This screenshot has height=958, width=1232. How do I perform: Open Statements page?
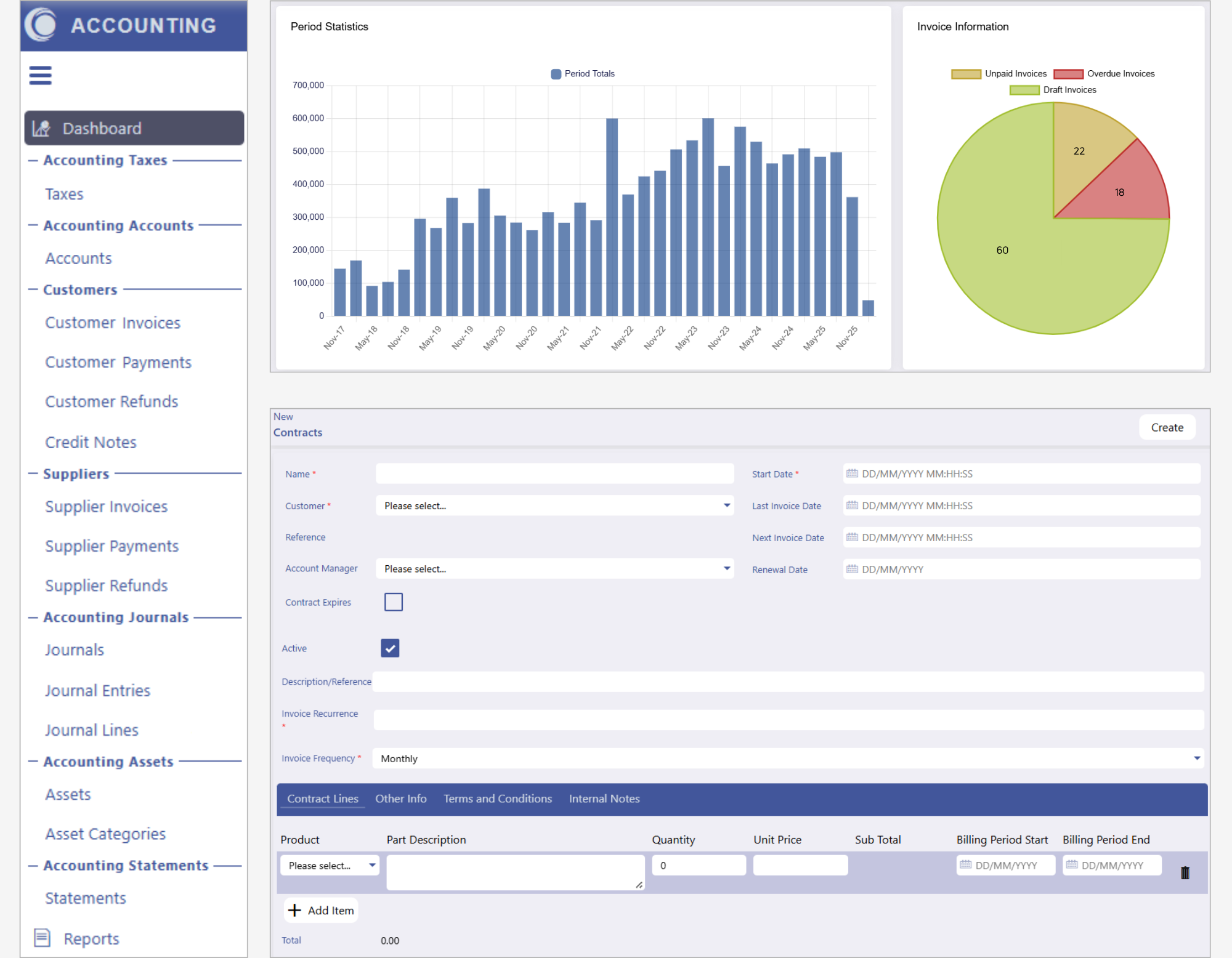coord(85,898)
